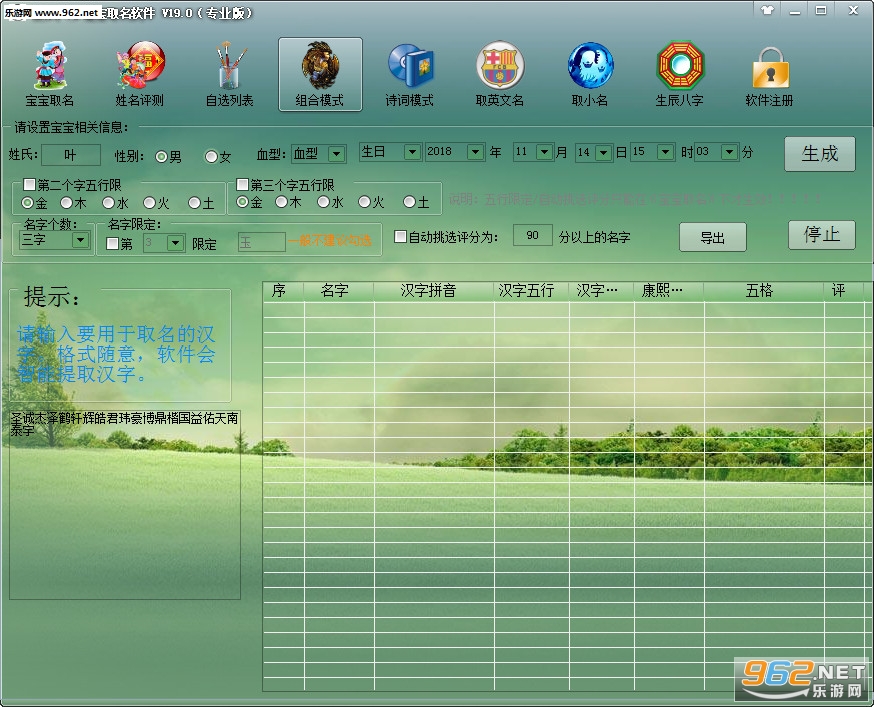
Task: Sort by the 名字 column header
Action: pos(339,290)
